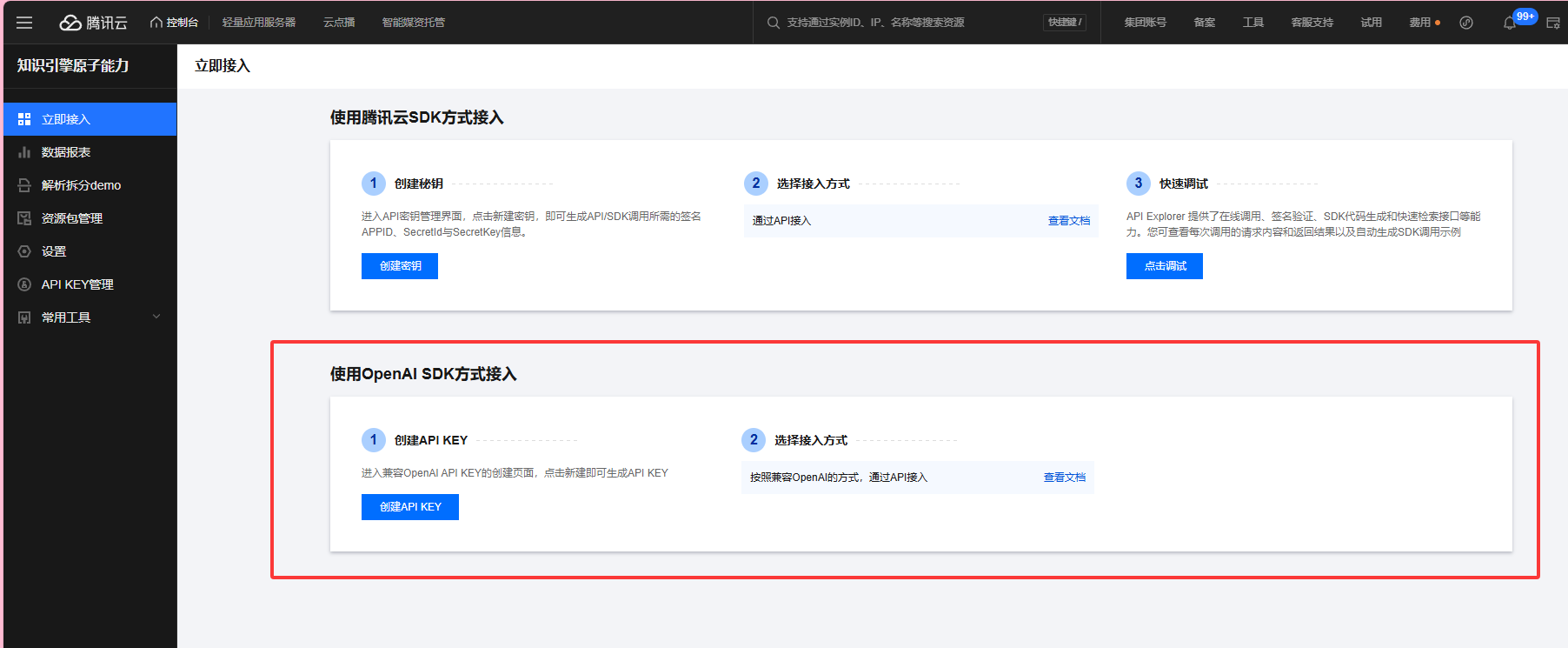The height and width of the screenshot is (648, 1568).
Task: Open the hamburger navigation menu
Action: 24,23
